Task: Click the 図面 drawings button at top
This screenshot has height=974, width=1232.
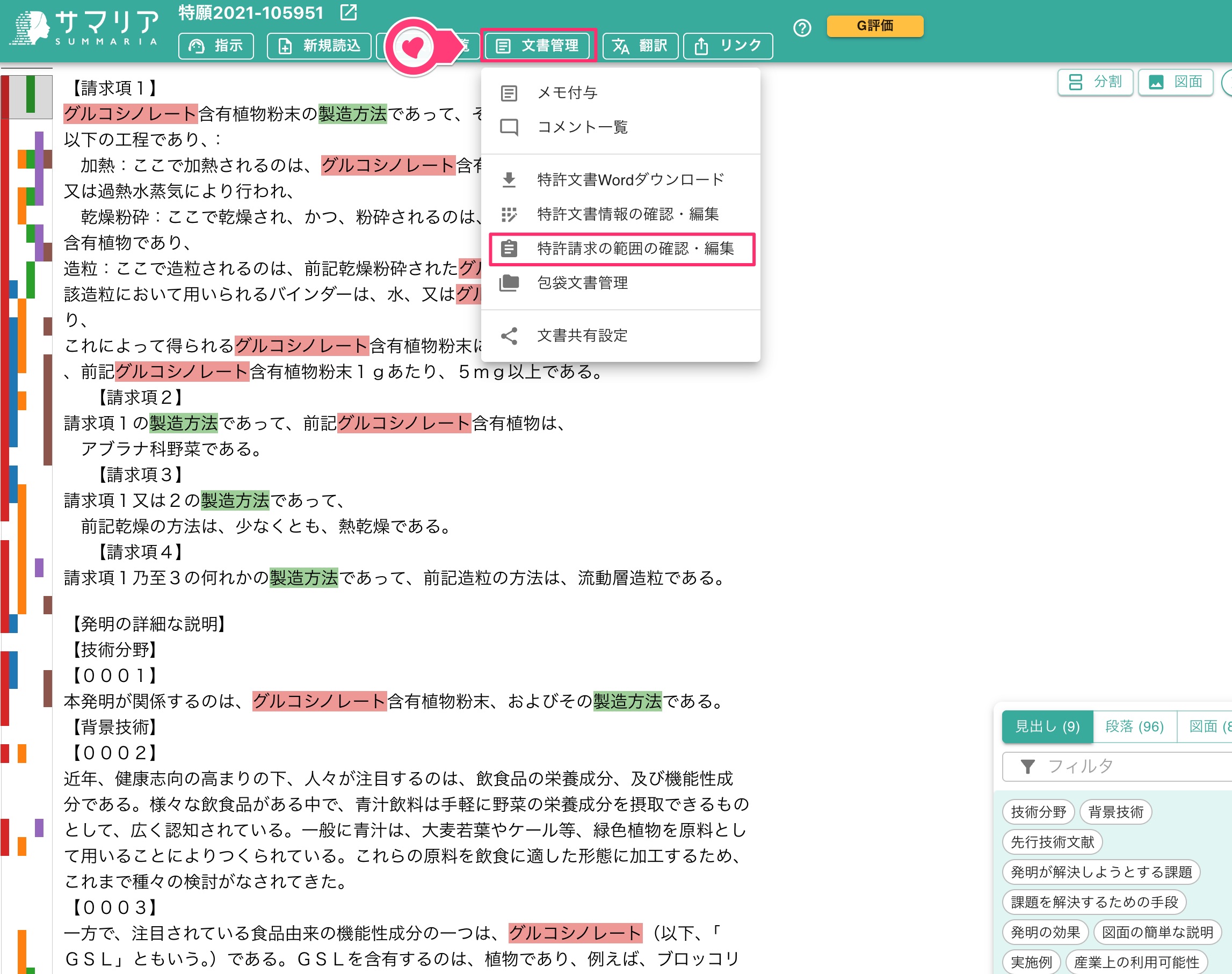Action: pos(1176,82)
